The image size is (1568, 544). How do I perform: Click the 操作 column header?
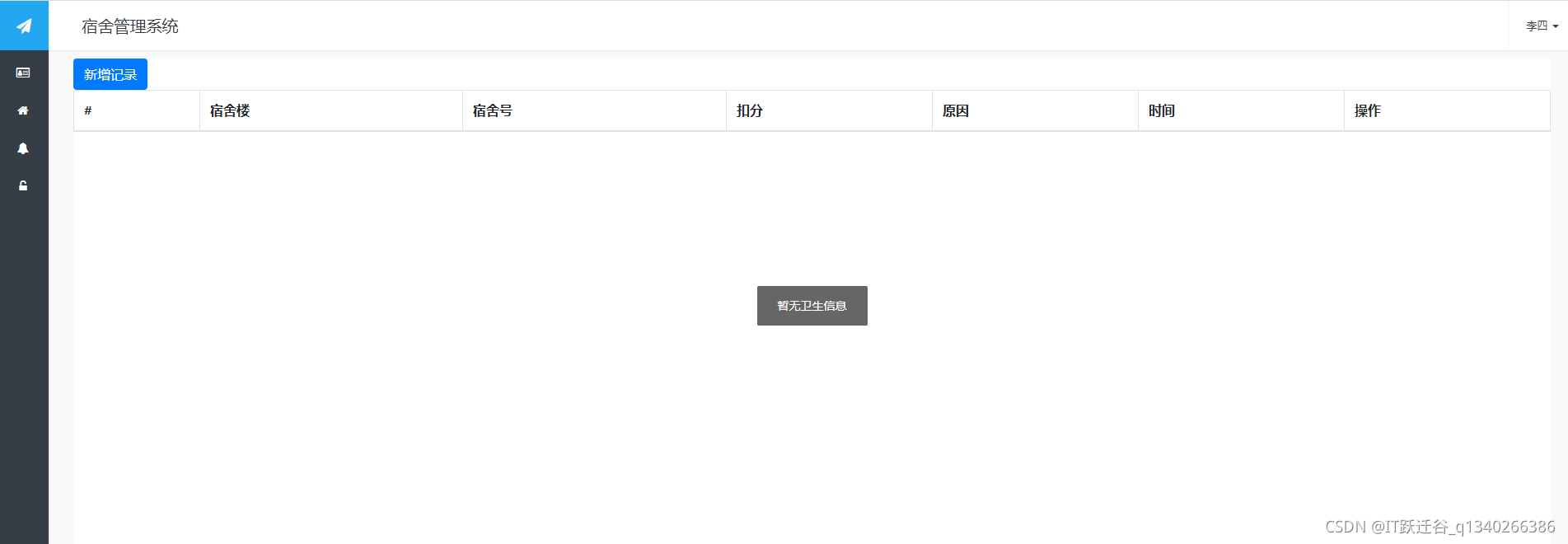1447,110
